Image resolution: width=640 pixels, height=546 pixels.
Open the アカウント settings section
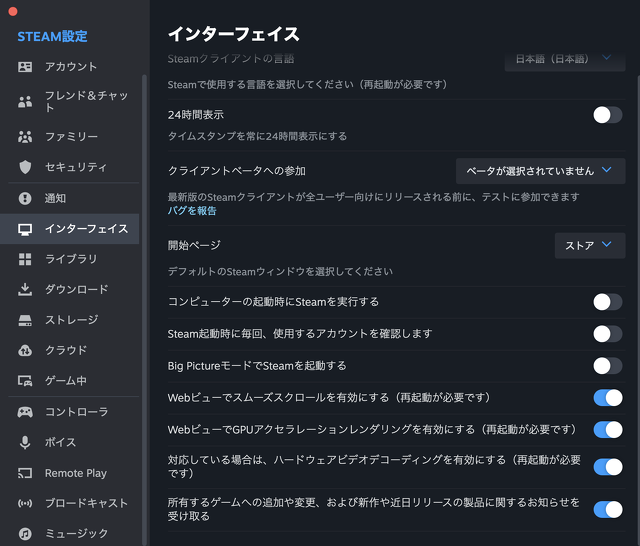click(x=69, y=67)
